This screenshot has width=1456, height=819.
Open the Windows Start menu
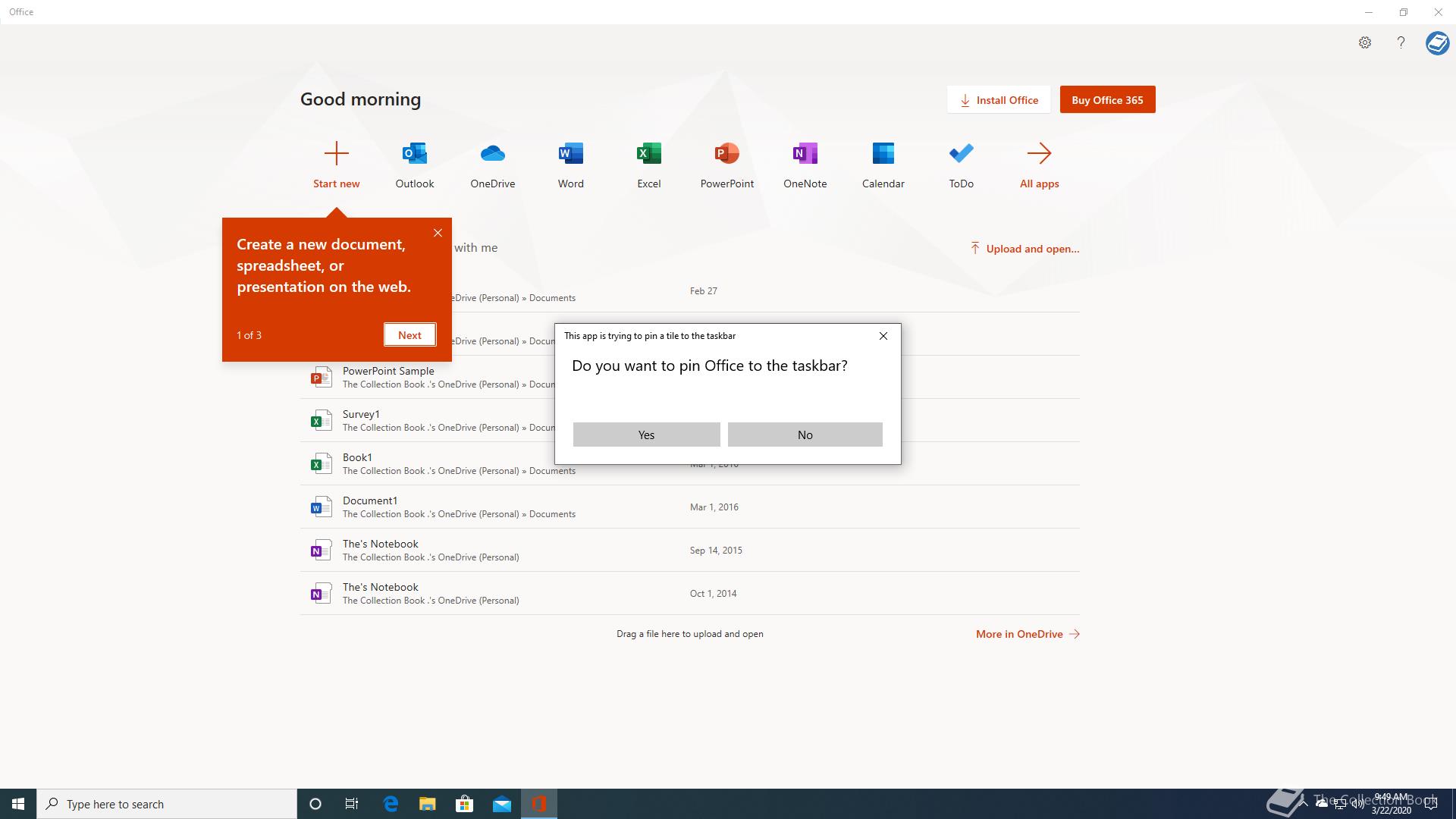18,804
